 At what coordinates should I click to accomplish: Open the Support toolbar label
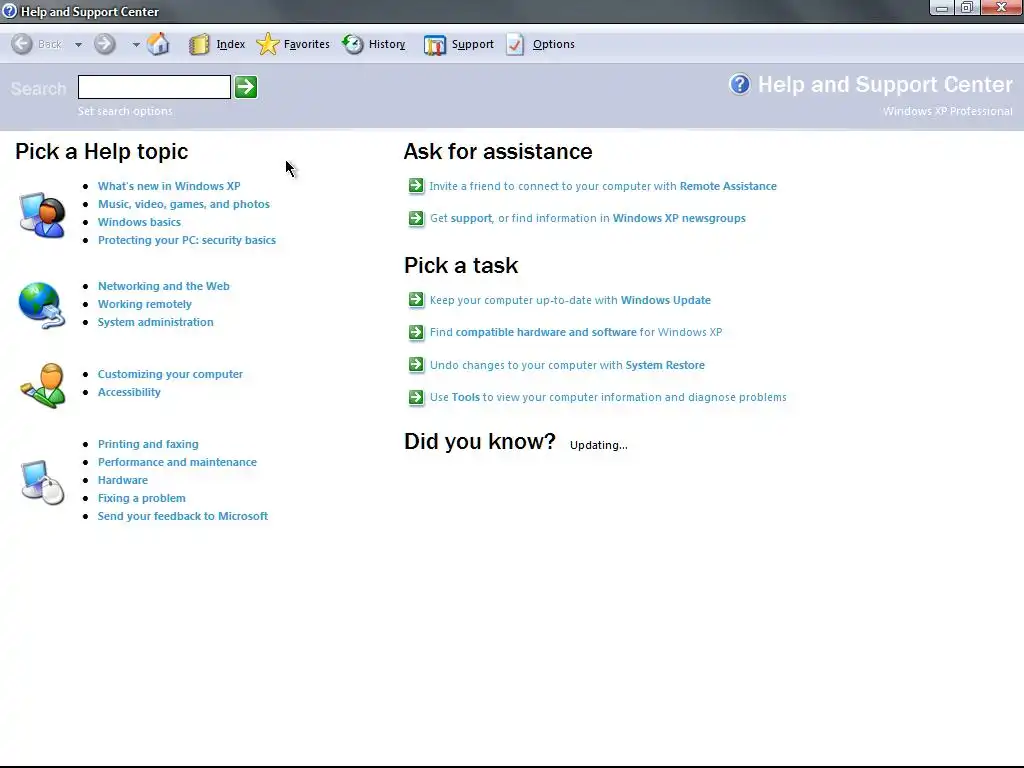pyautogui.click(x=473, y=44)
